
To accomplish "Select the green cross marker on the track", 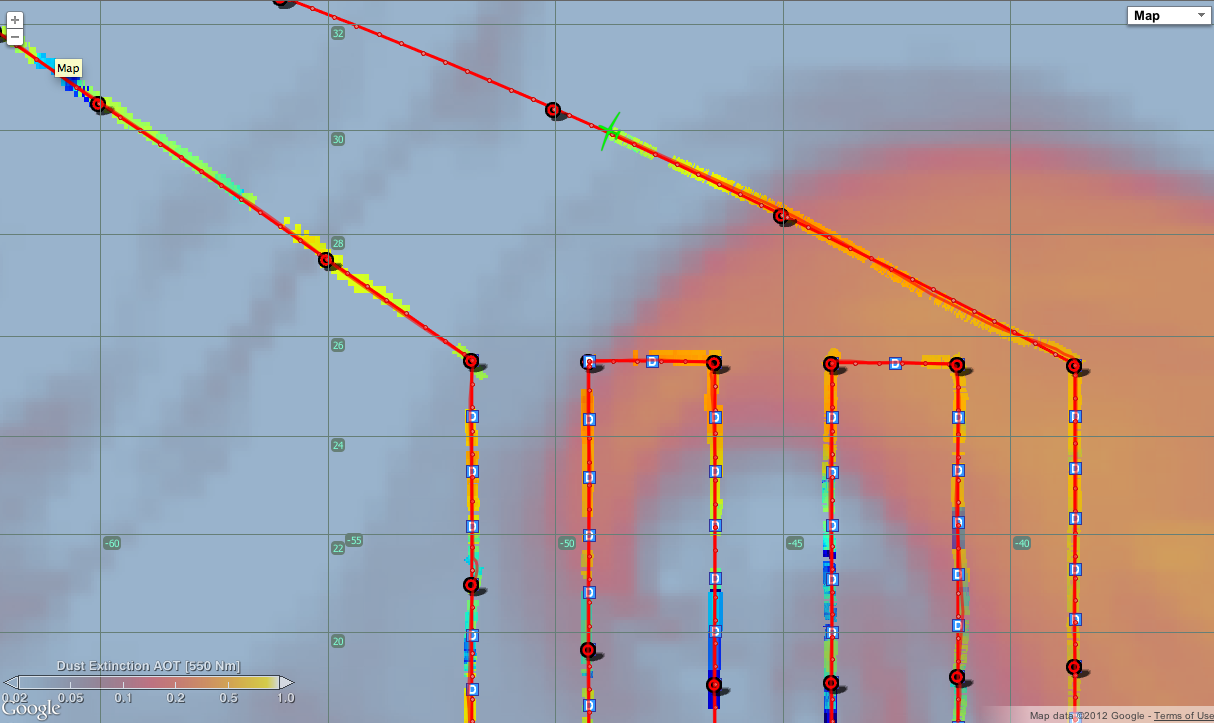I will (x=610, y=130).
